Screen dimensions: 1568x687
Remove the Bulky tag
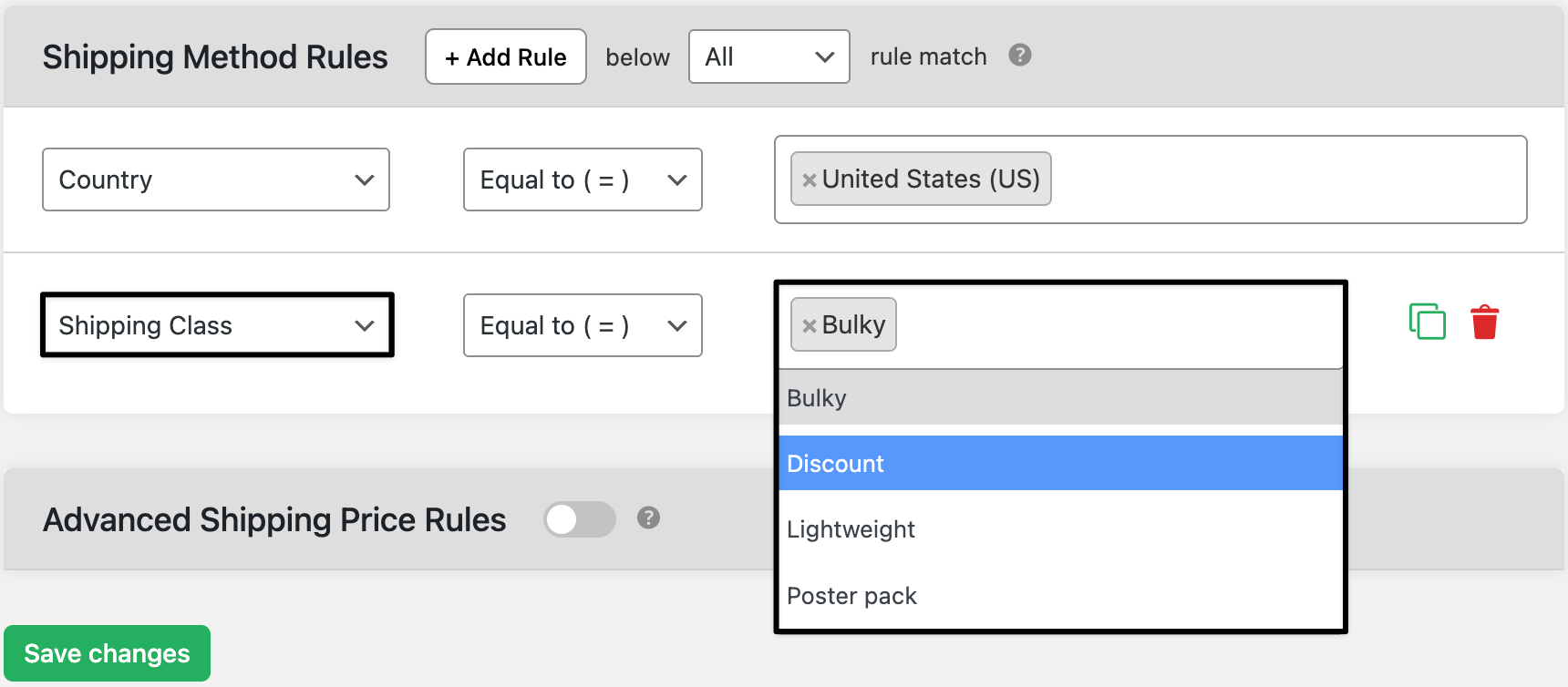click(809, 325)
